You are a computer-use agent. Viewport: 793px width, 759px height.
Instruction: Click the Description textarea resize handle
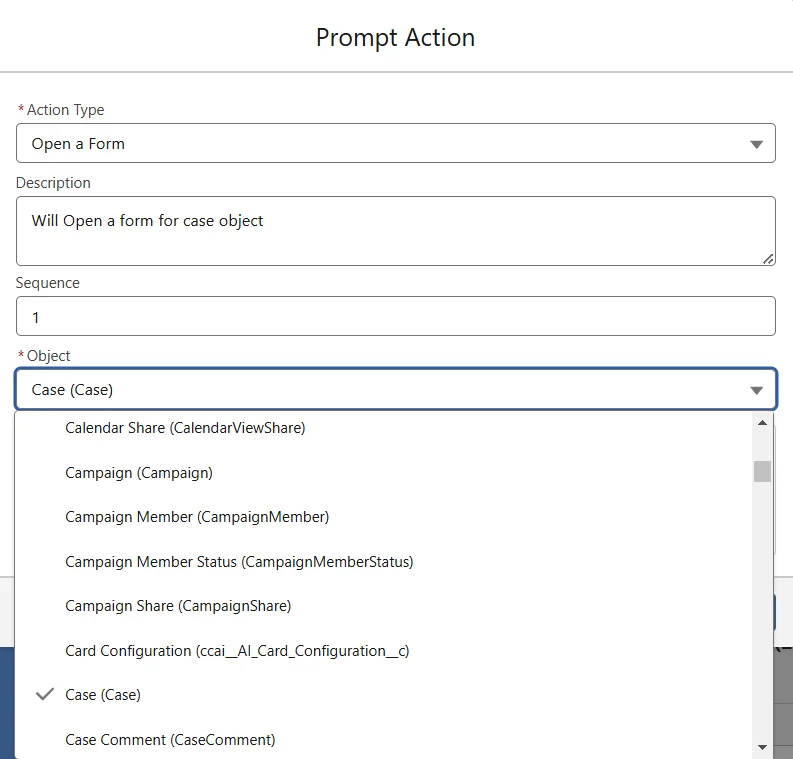click(768, 258)
